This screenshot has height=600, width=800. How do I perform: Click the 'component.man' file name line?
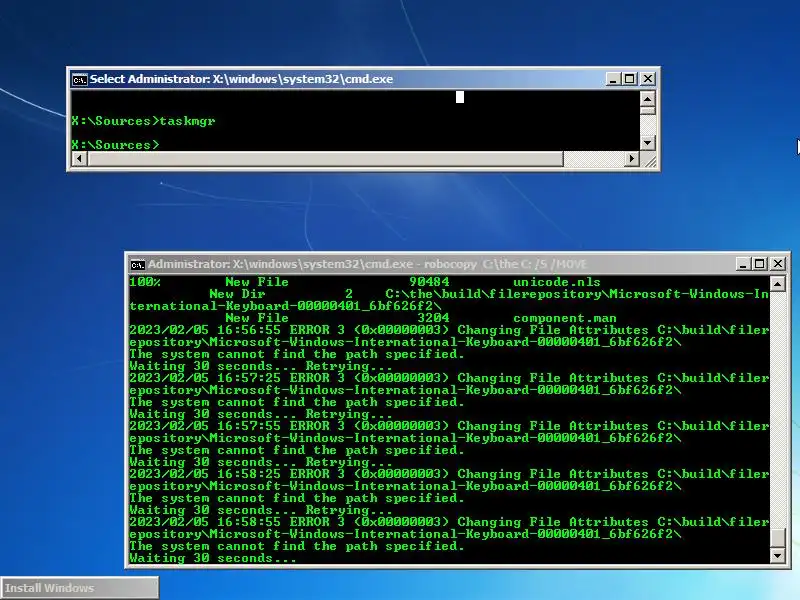pos(420,318)
